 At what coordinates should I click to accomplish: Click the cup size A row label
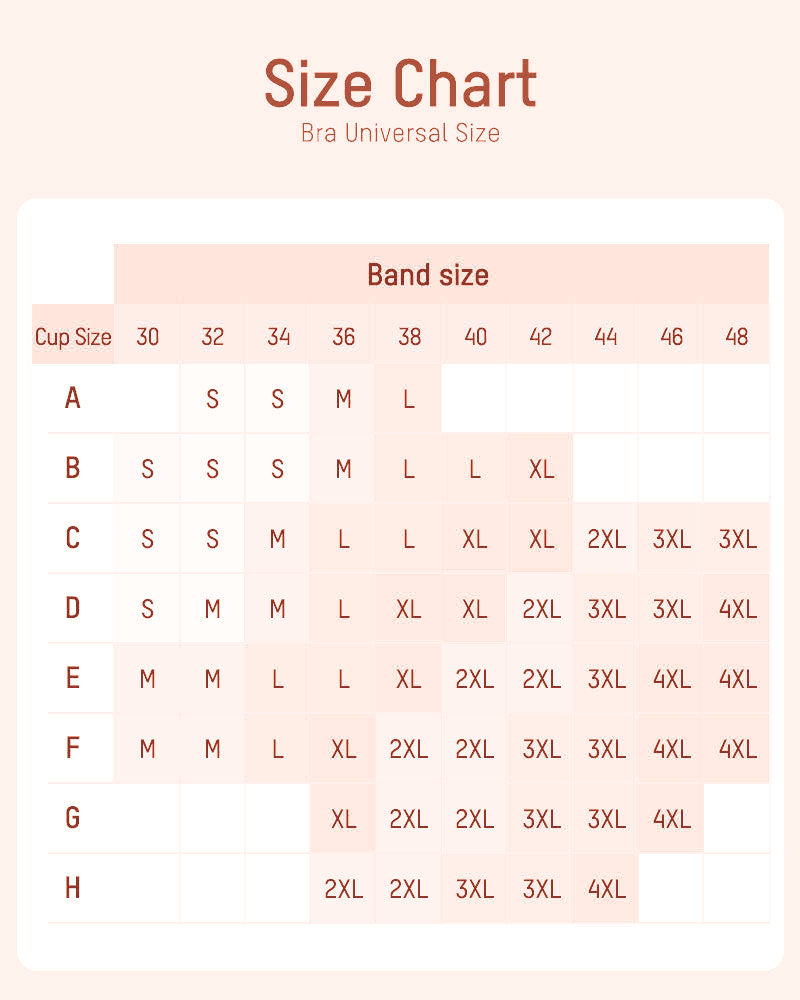tap(72, 399)
